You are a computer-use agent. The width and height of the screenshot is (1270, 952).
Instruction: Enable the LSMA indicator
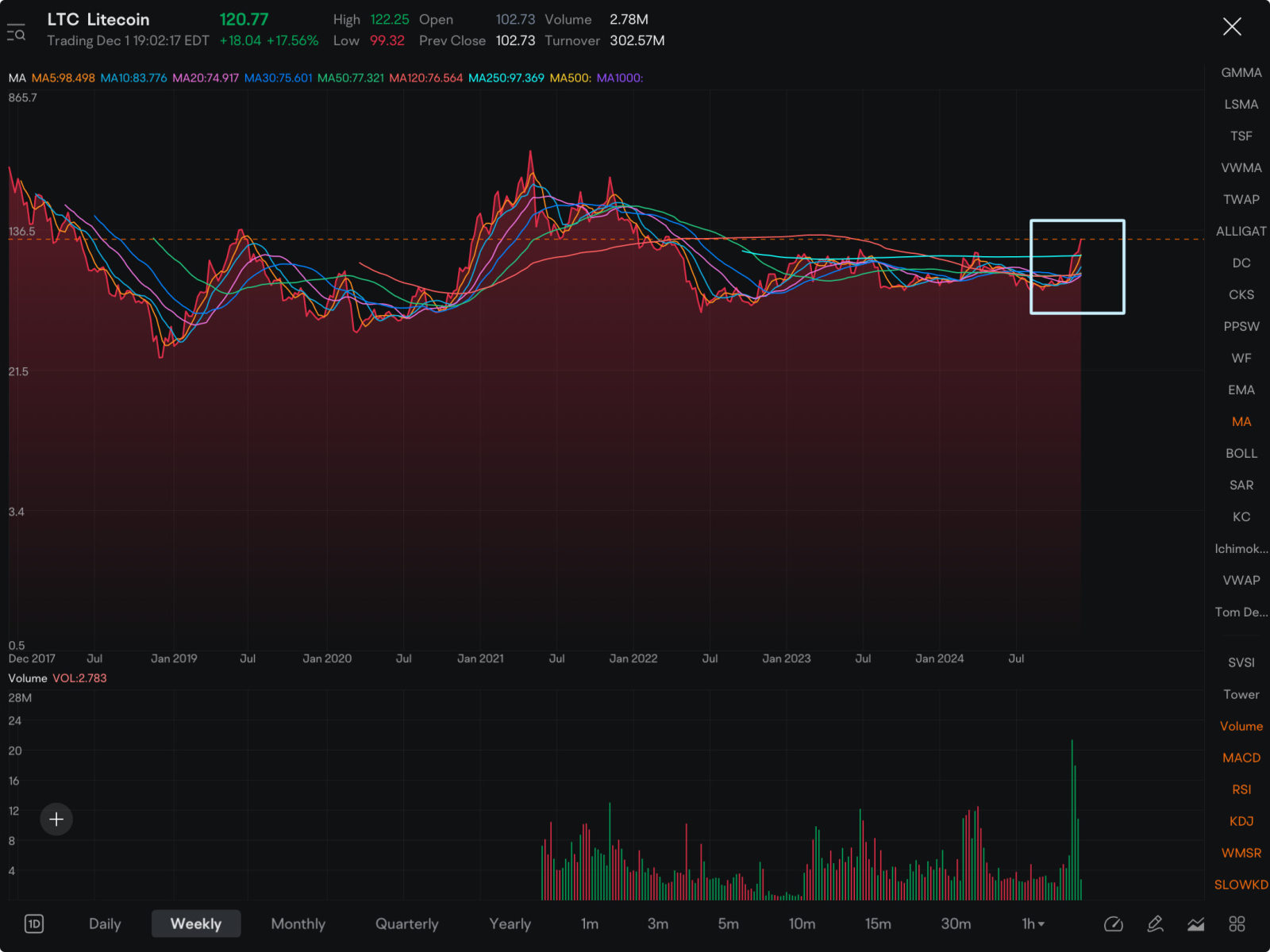(1241, 104)
